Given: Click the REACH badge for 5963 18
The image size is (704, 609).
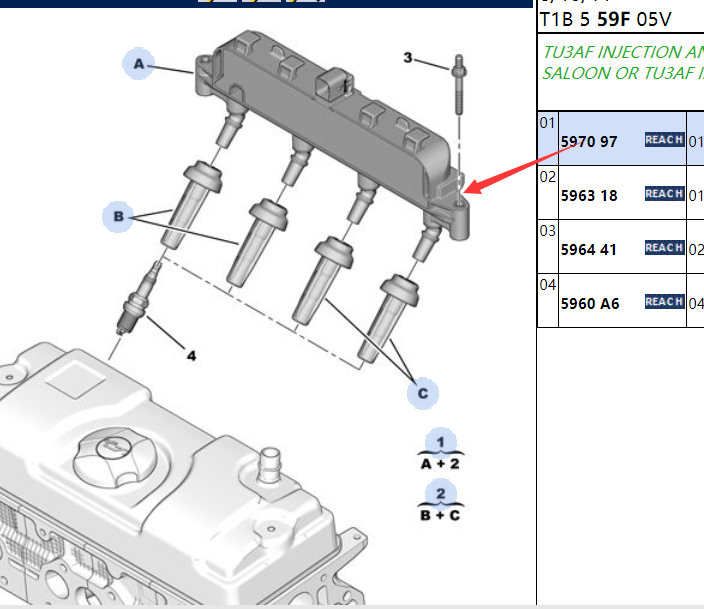Looking at the screenshot, I should coord(664,194).
